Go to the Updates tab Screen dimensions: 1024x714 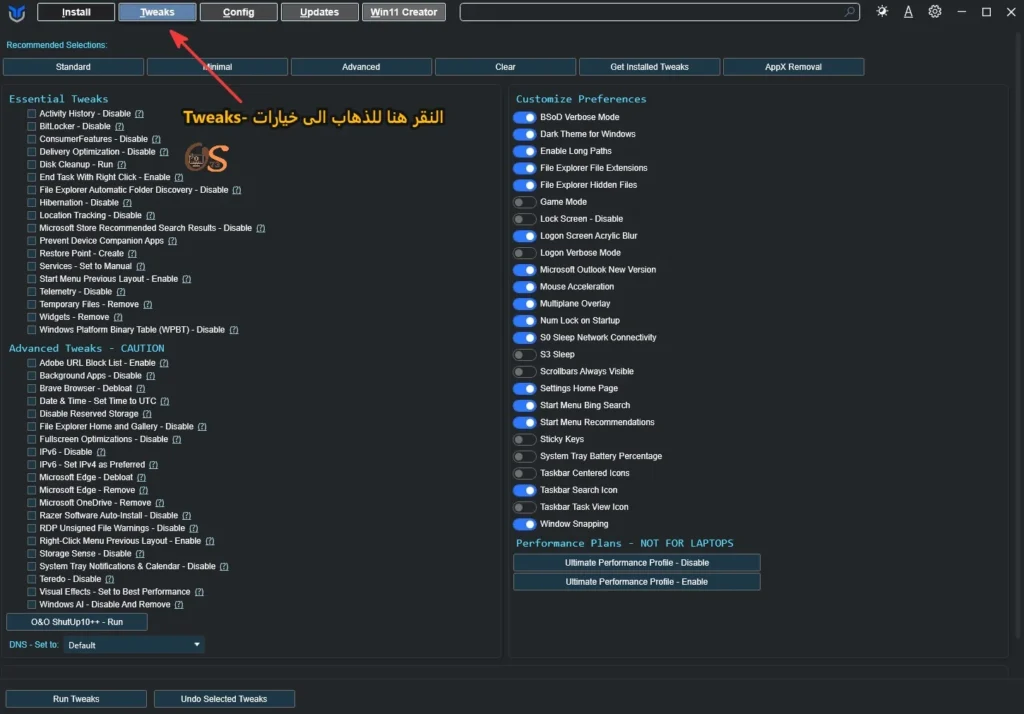(319, 12)
